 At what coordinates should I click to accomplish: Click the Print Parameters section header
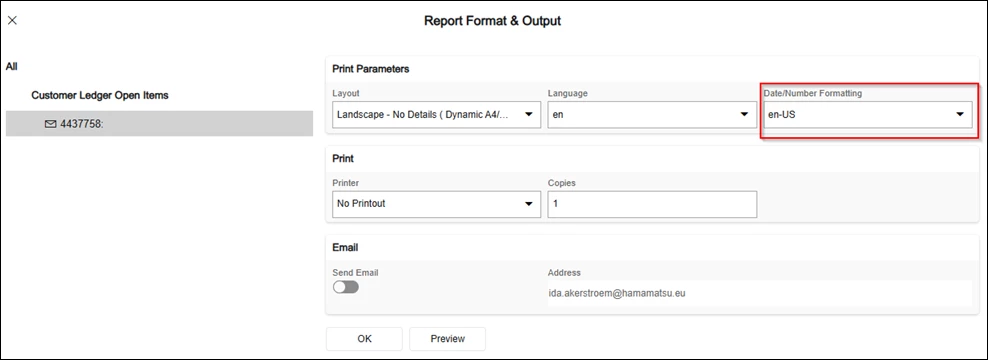[x=370, y=69]
